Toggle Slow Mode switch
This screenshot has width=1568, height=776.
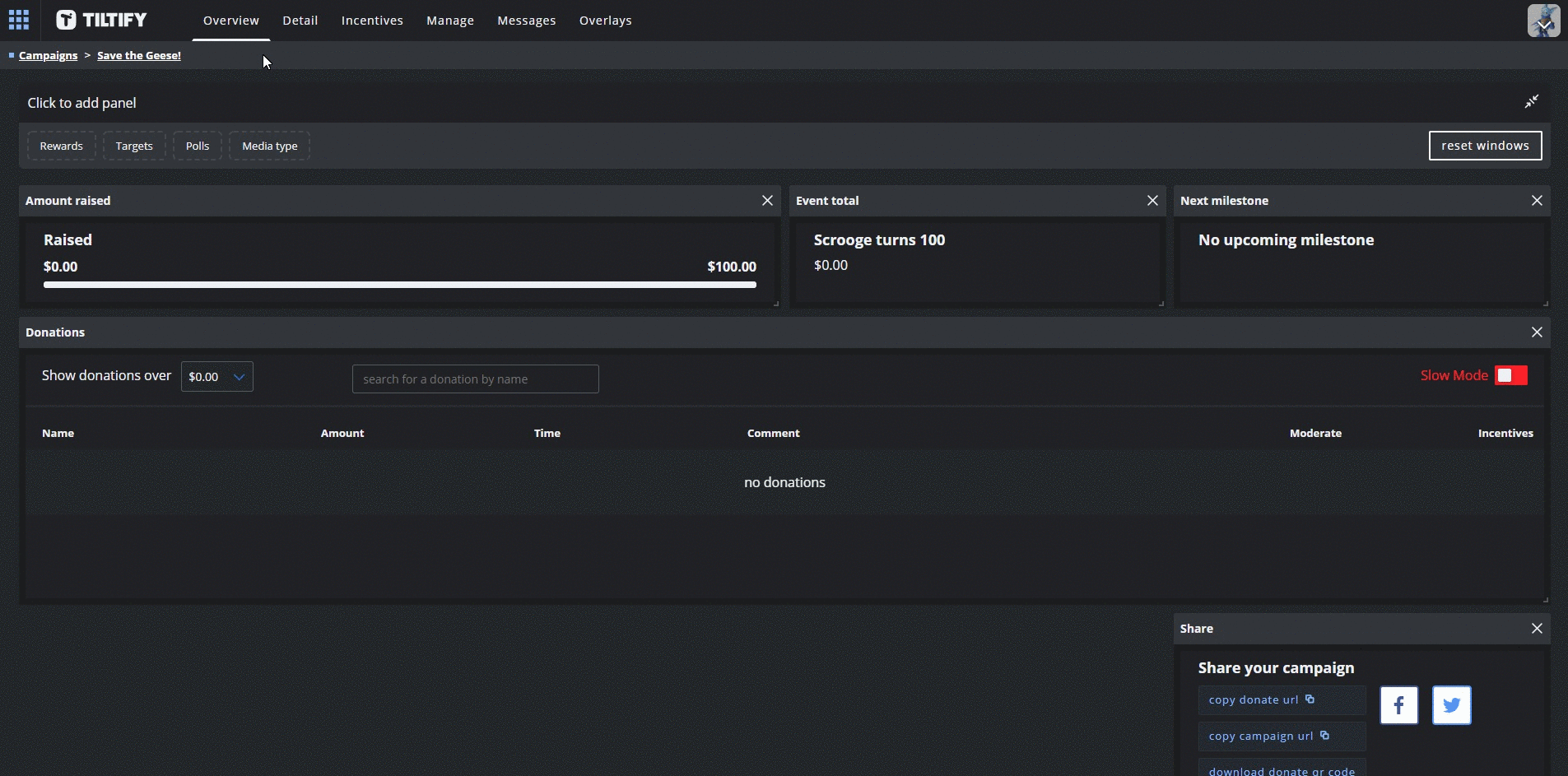[x=1511, y=375]
